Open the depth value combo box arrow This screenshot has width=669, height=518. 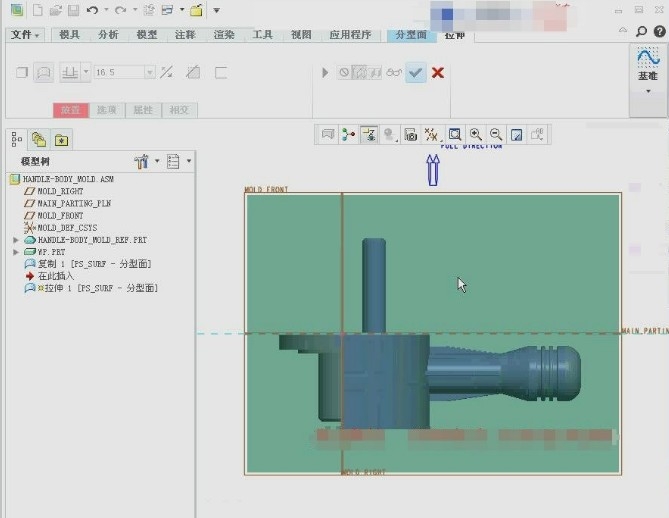tap(150, 72)
